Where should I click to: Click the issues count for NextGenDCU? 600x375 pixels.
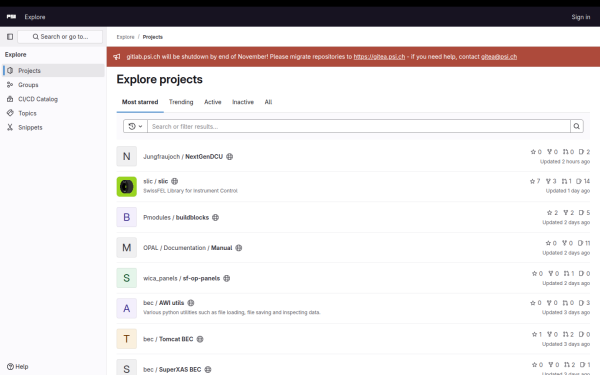coord(584,152)
